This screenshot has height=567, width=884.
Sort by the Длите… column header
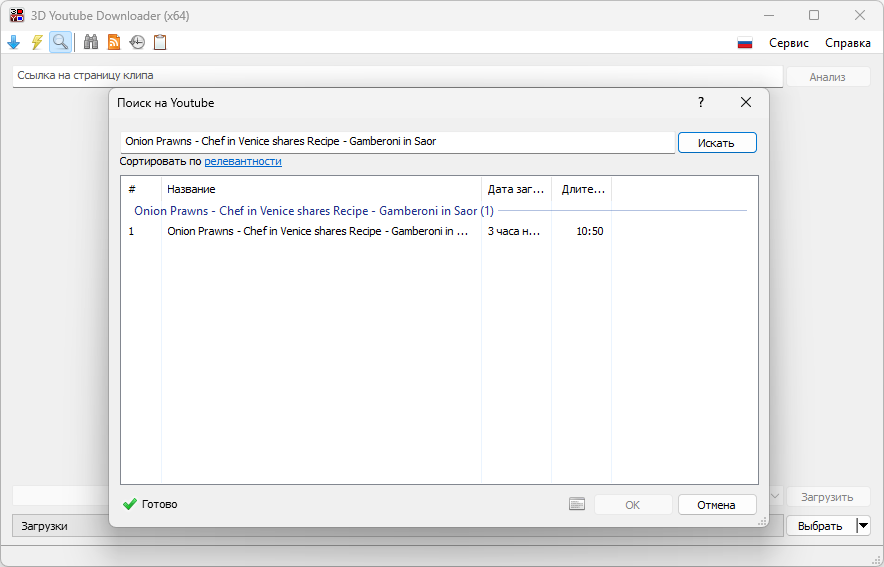click(x=582, y=189)
